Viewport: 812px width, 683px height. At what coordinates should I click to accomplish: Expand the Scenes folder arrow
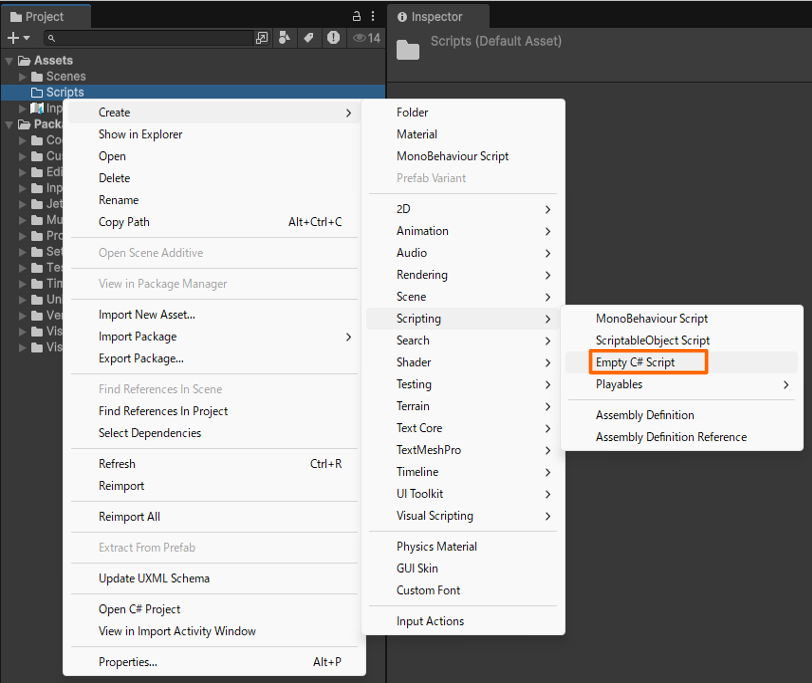[22, 76]
